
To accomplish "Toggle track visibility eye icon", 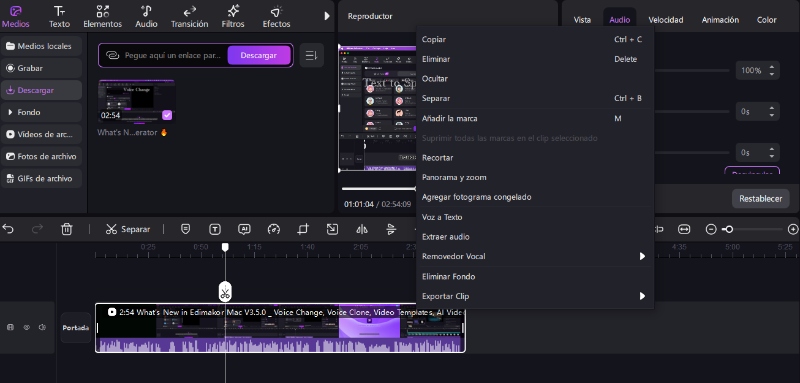I will [27, 327].
